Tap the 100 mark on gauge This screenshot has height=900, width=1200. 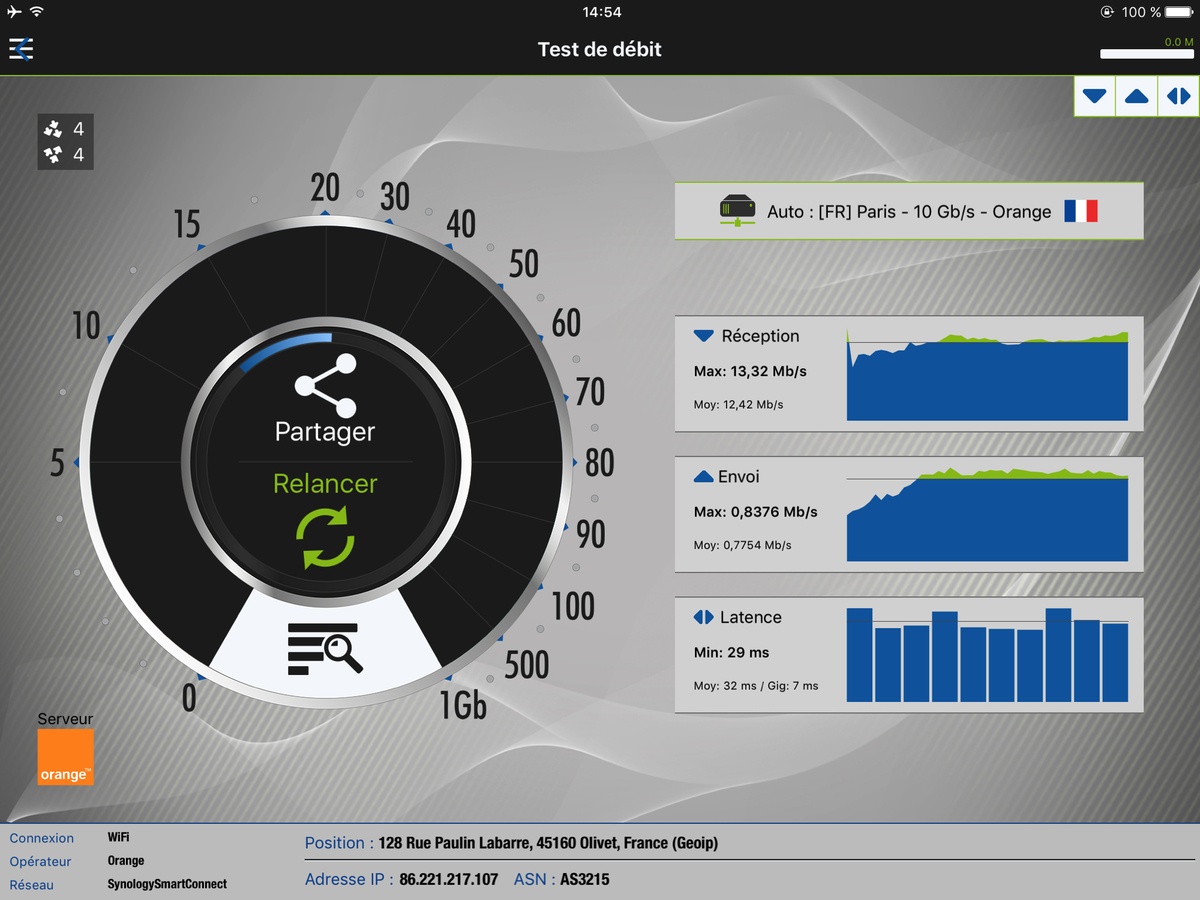(x=574, y=606)
